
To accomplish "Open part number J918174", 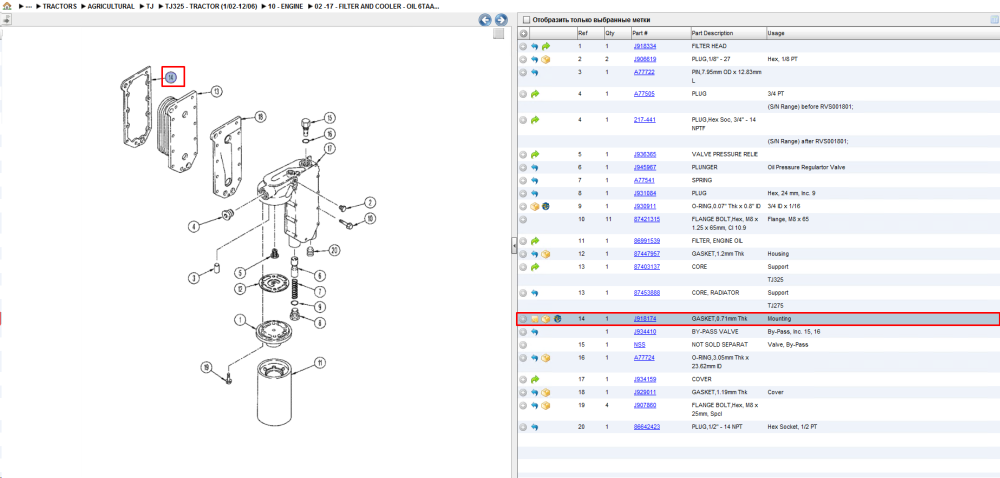I will point(645,318).
